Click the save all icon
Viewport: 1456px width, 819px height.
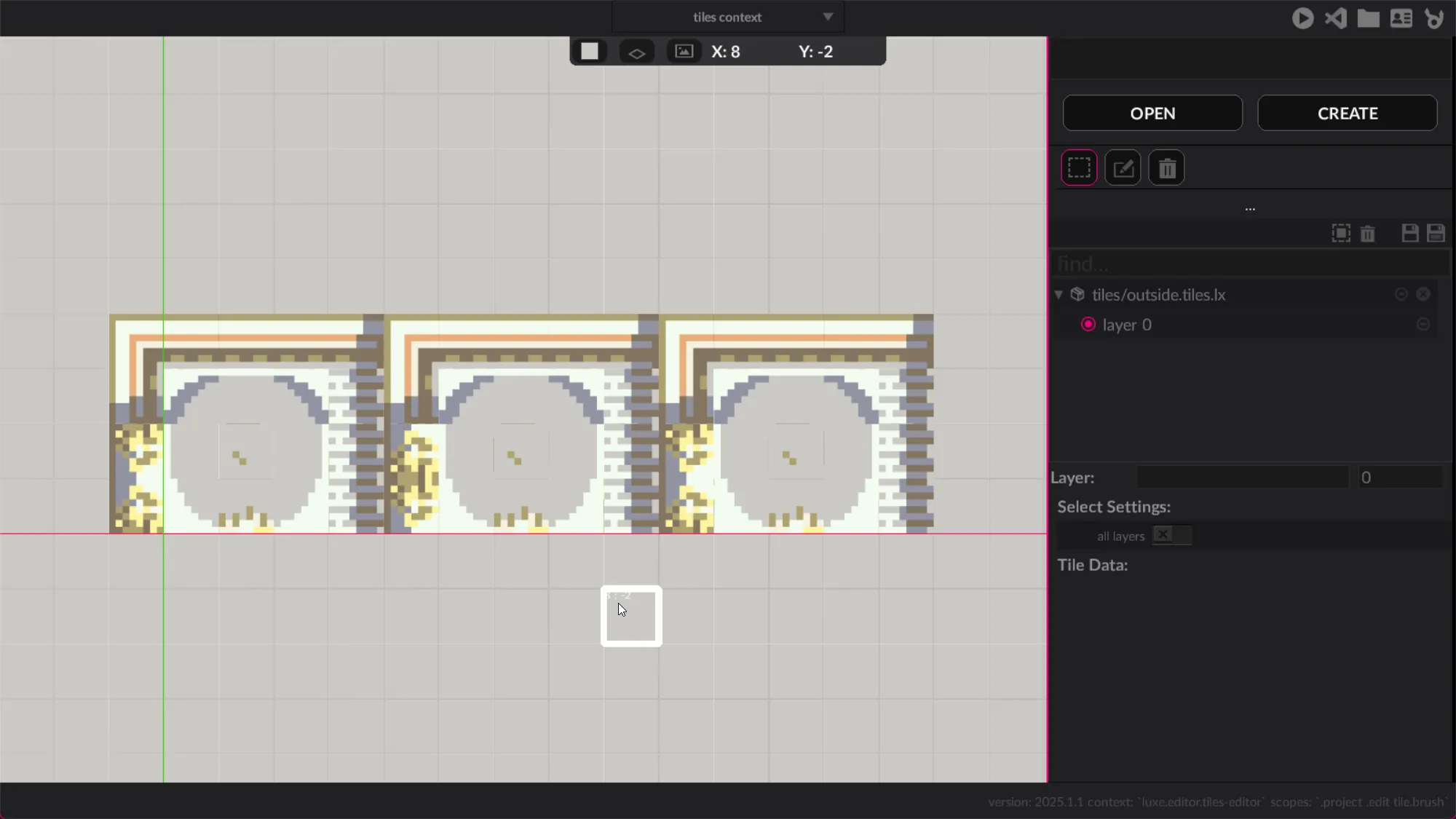pos(1436,233)
